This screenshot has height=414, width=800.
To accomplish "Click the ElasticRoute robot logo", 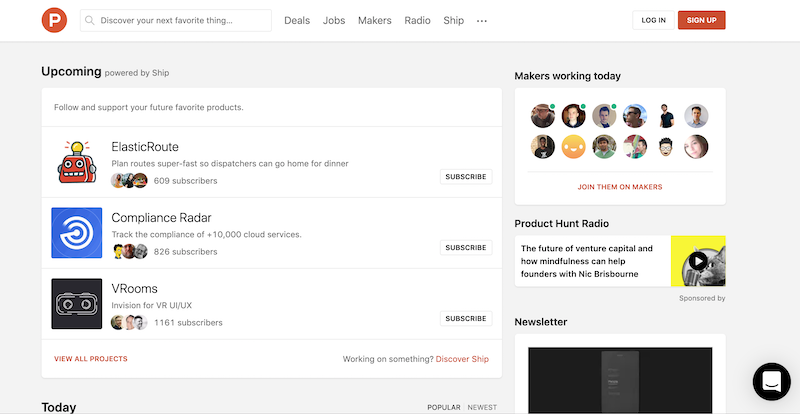I will [x=77, y=162].
